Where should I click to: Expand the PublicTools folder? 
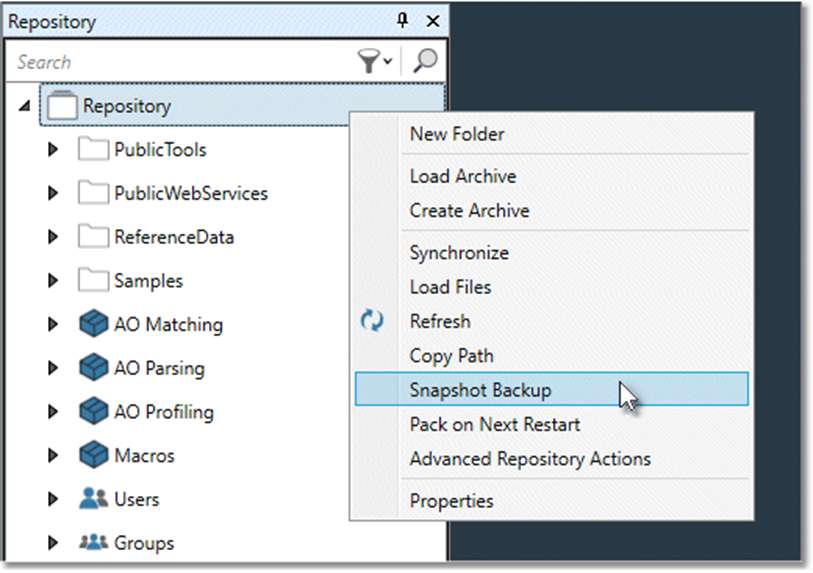point(54,150)
